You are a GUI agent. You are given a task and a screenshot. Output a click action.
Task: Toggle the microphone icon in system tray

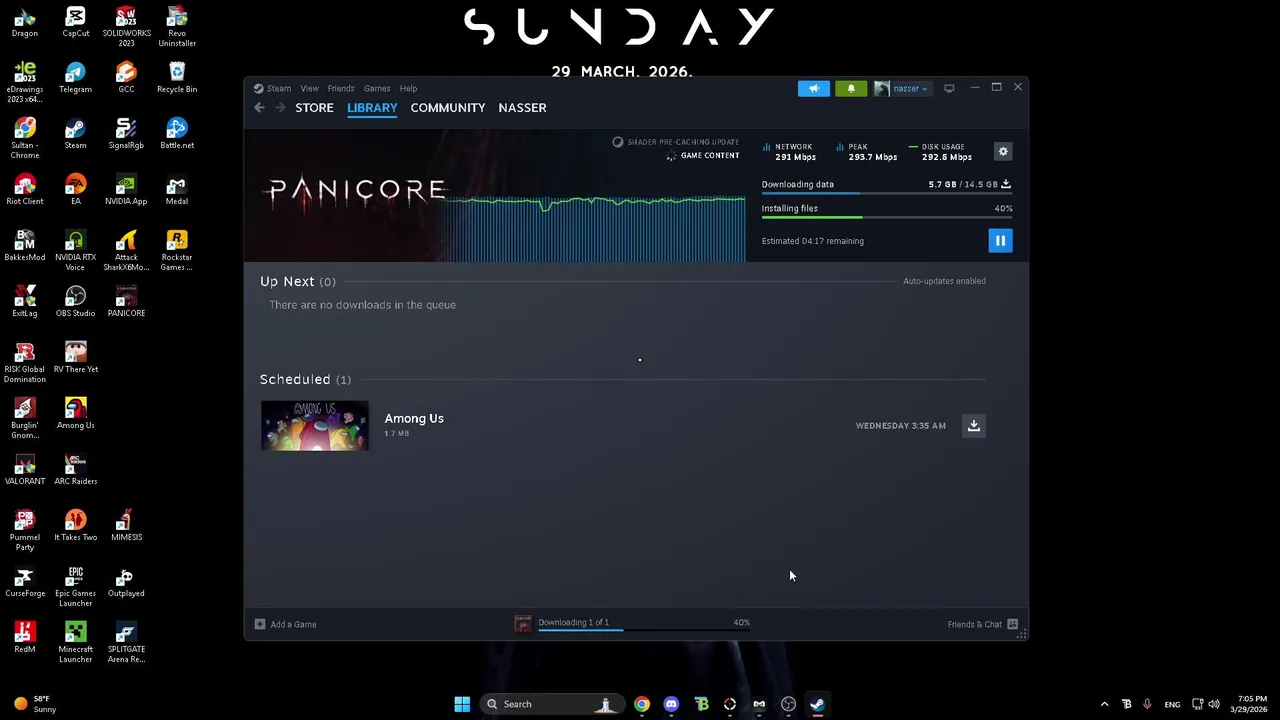pyautogui.click(x=1147, y=704)
